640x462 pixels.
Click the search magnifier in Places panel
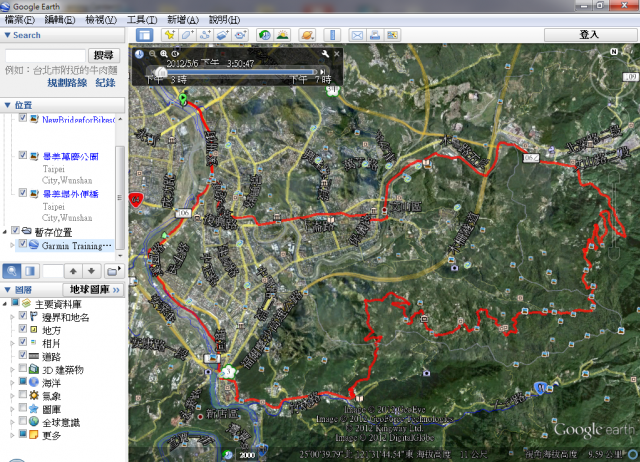coord(12,271)
